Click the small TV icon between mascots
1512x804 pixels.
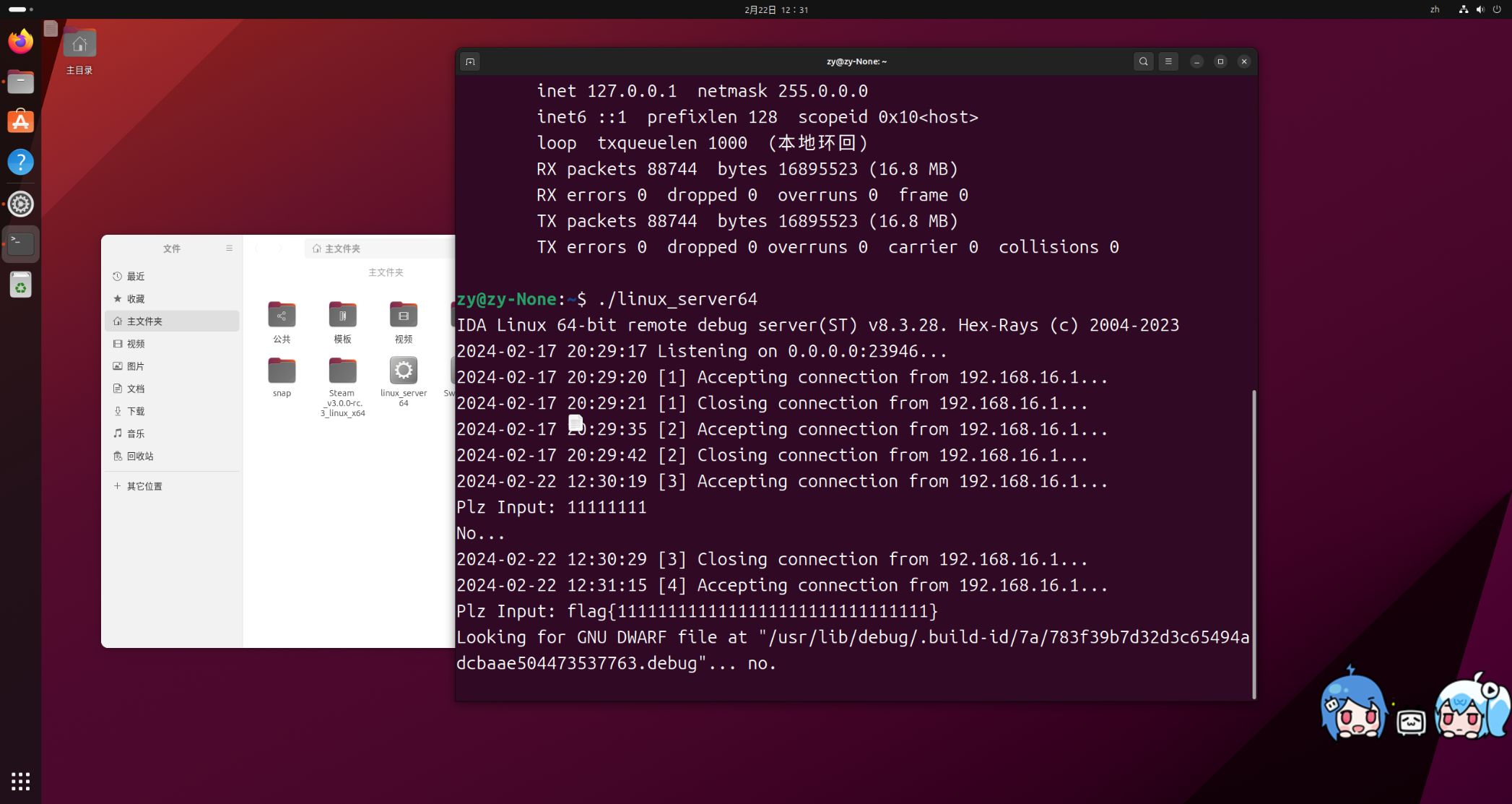(x=1411, y=722)
